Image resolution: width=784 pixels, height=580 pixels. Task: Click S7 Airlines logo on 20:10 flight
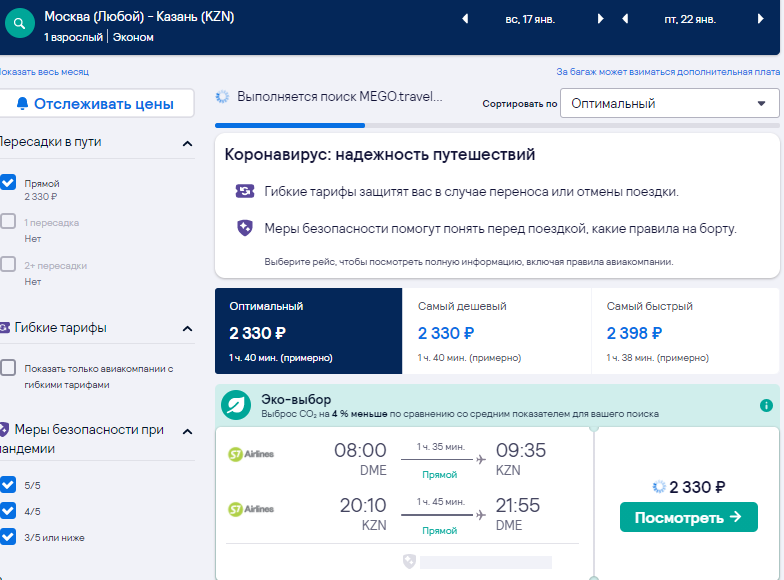click(251, 509)
